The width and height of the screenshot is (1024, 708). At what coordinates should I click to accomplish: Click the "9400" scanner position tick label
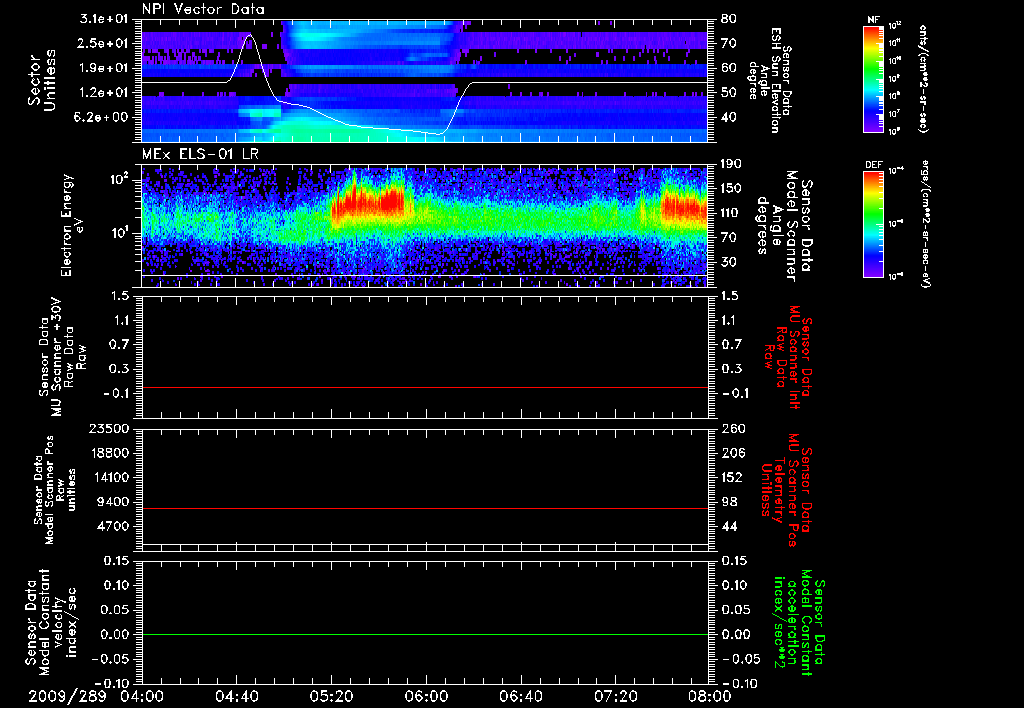[x=112, y=502]
